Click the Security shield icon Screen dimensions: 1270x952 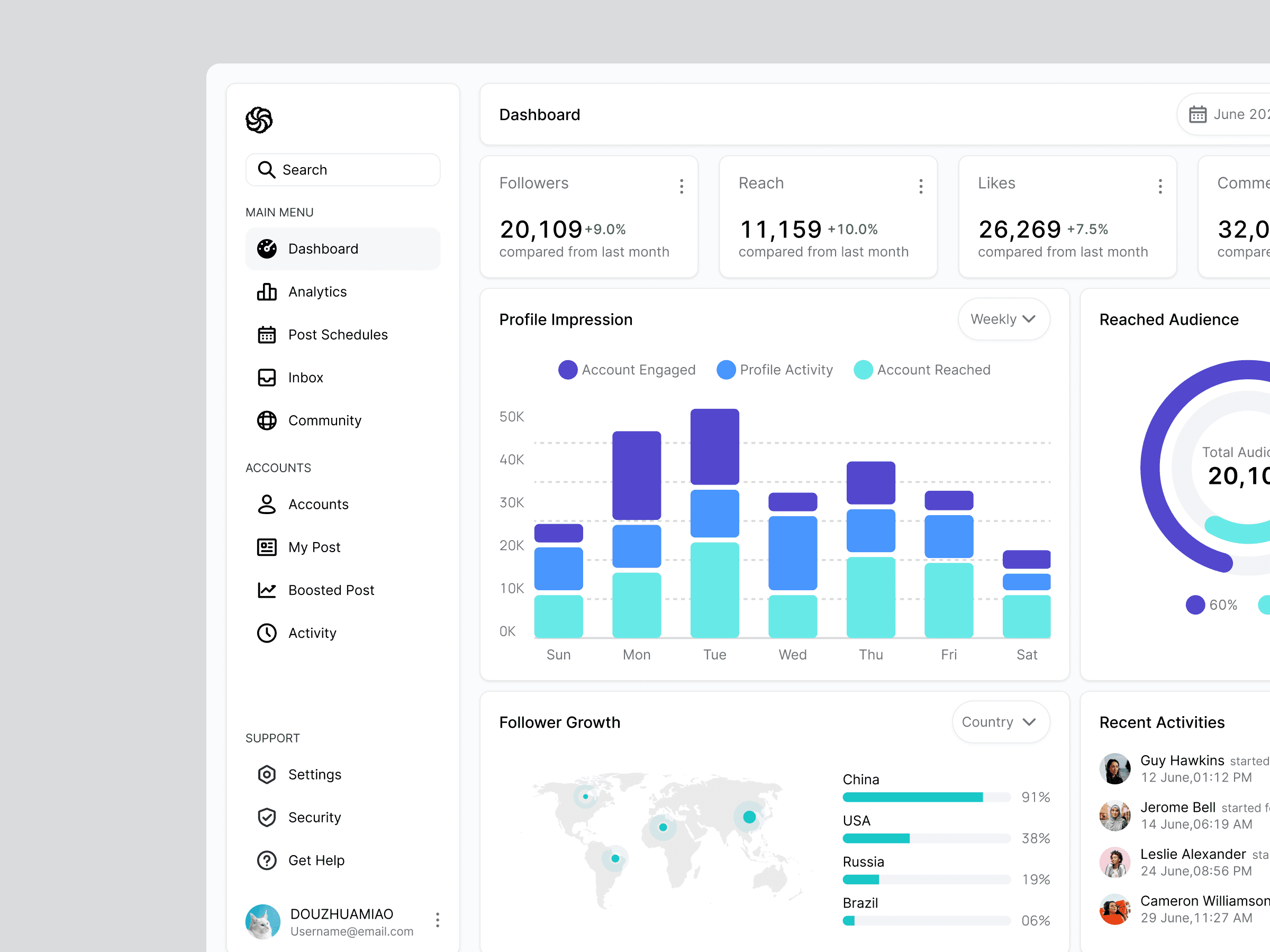(266, 817)
